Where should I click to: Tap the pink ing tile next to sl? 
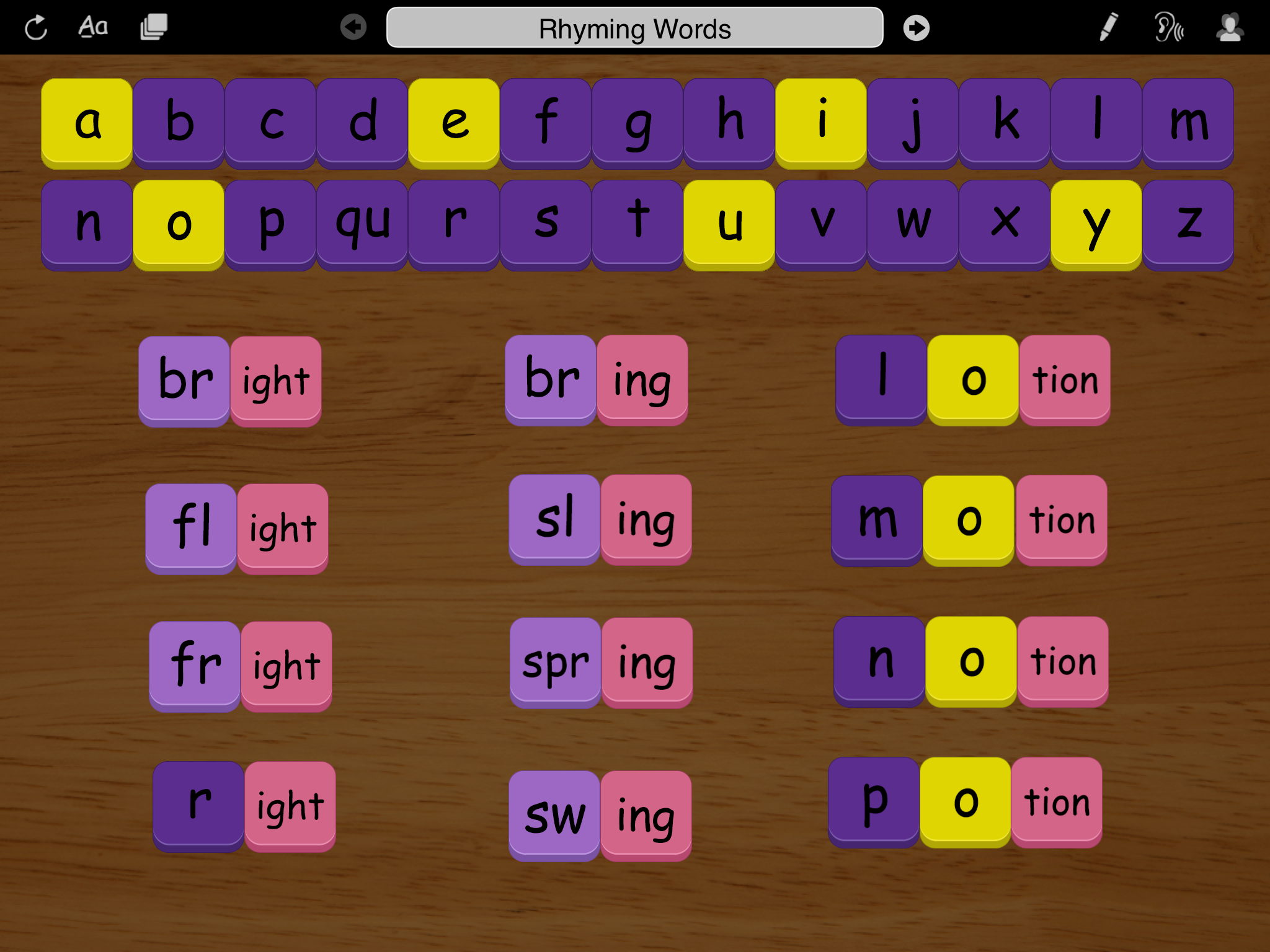[646, 519]
